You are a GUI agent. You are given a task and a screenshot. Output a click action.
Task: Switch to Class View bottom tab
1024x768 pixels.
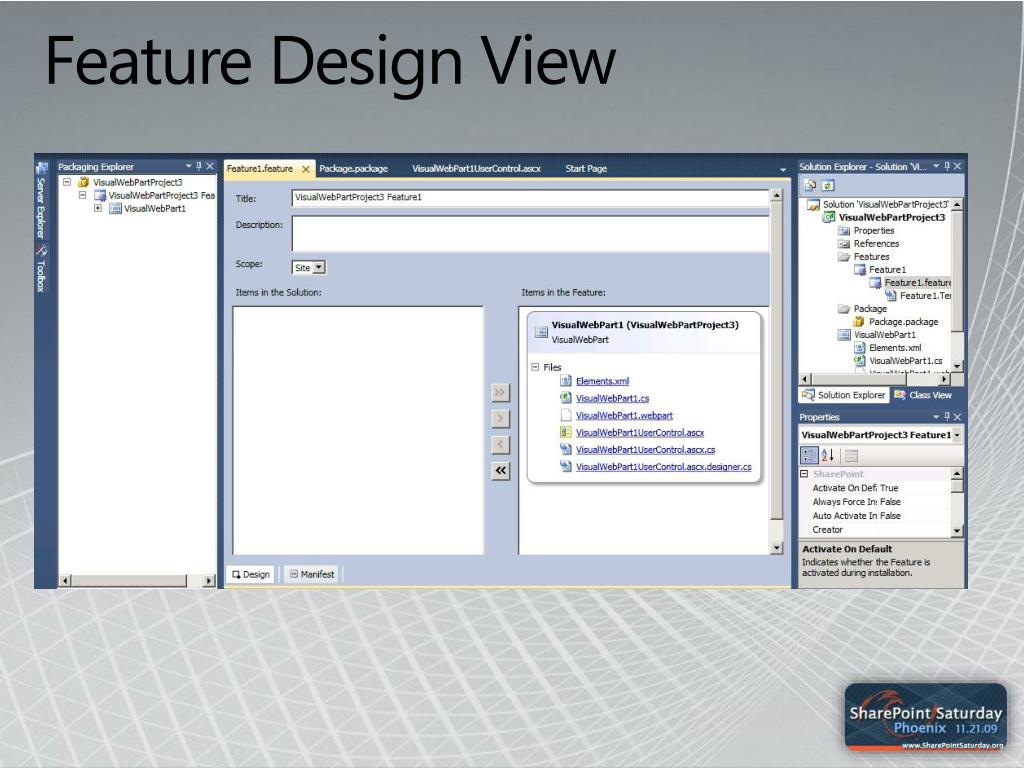click(923, 395)
